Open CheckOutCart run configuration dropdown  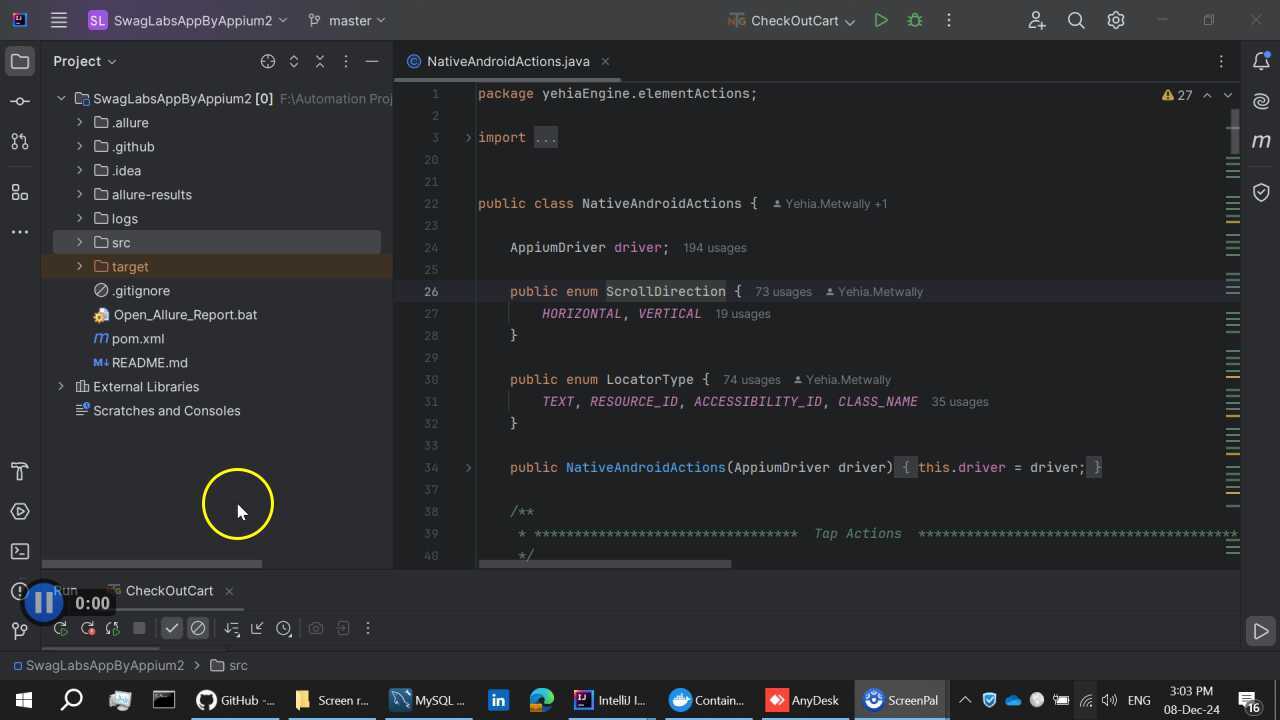click(x=851, y=21)
